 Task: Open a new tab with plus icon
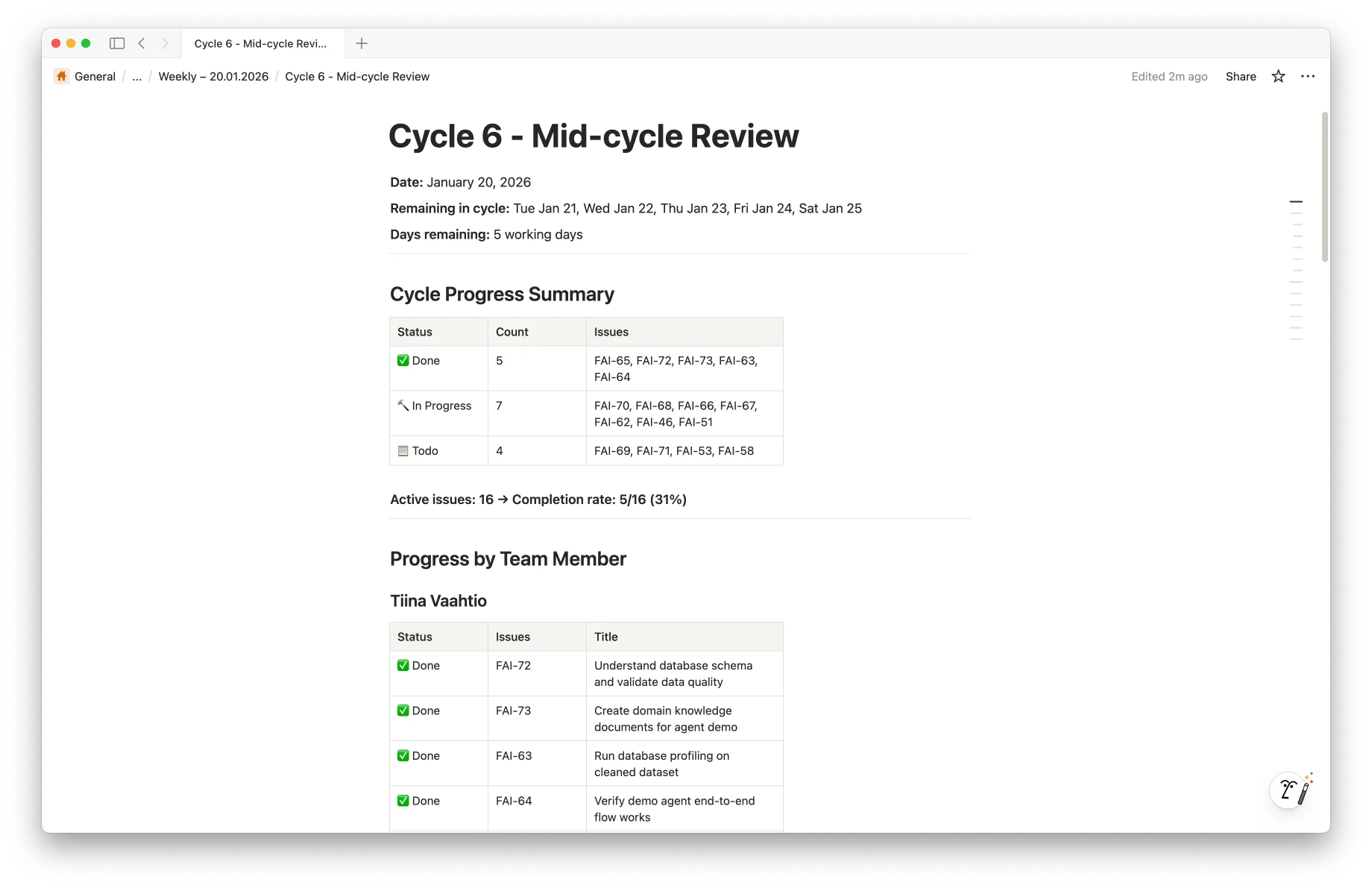pyautogui.click(x=362, y=43)
